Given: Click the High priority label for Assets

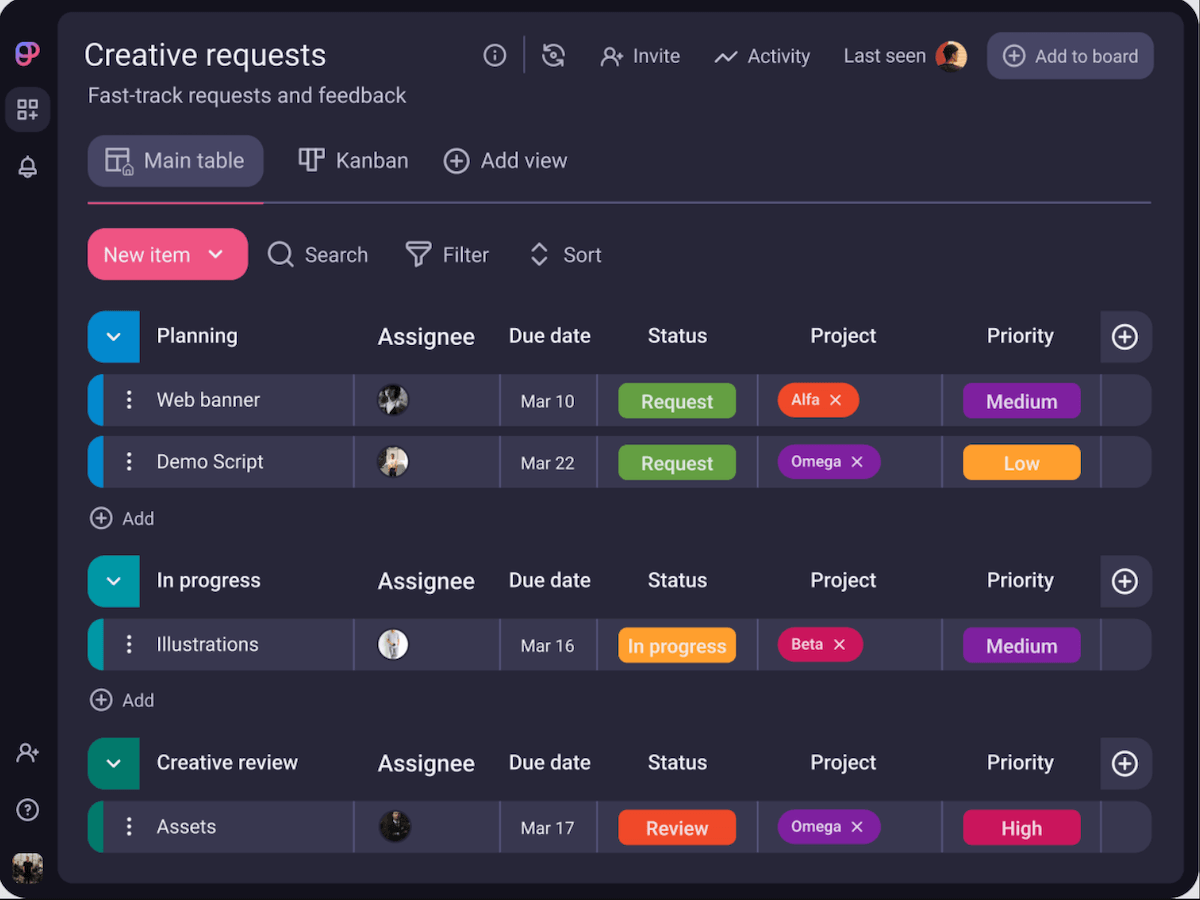Looking at the screenshot, I should click(1021, 828).
